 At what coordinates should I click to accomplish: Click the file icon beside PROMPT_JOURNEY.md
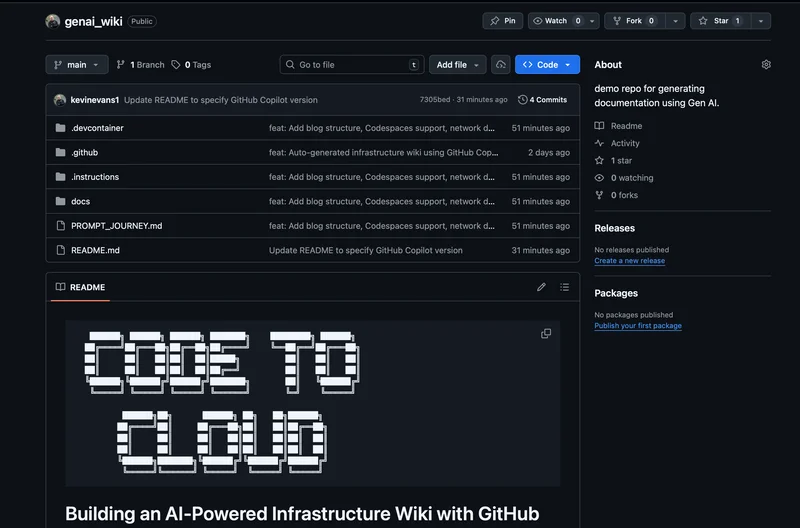point(60,225)
